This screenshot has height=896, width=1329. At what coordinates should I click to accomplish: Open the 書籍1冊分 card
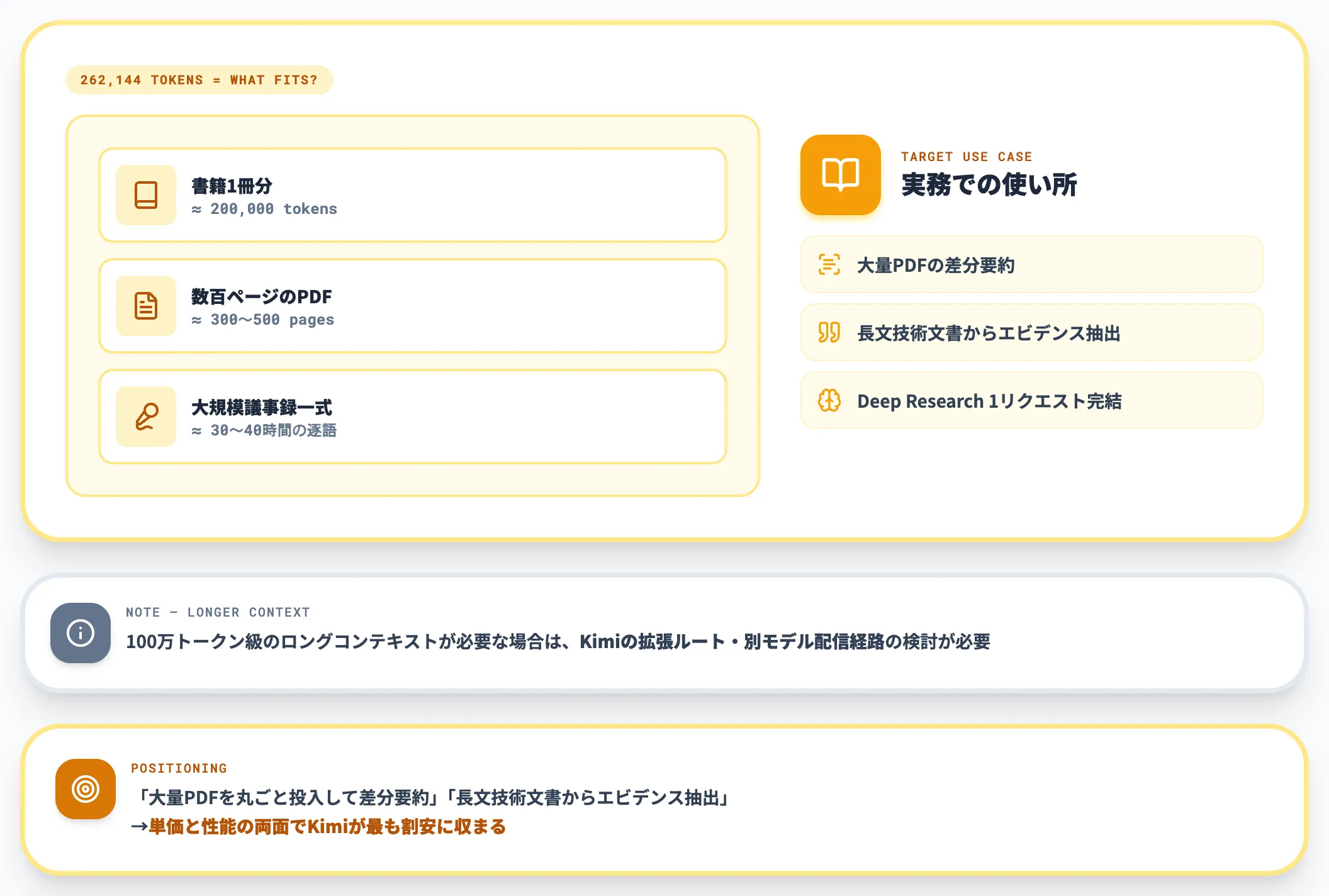pyautogui.click(x=413, y=195)
